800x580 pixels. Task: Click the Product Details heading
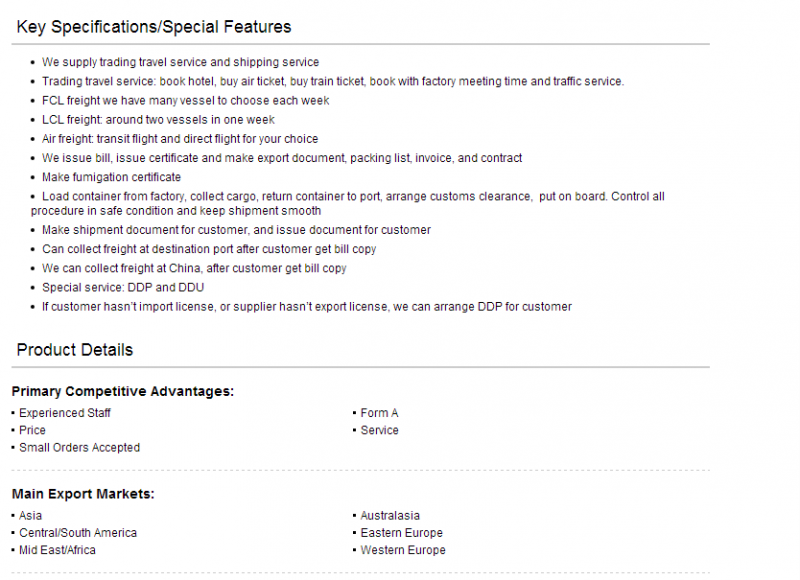pyautogui.click(x=74, y=350)
